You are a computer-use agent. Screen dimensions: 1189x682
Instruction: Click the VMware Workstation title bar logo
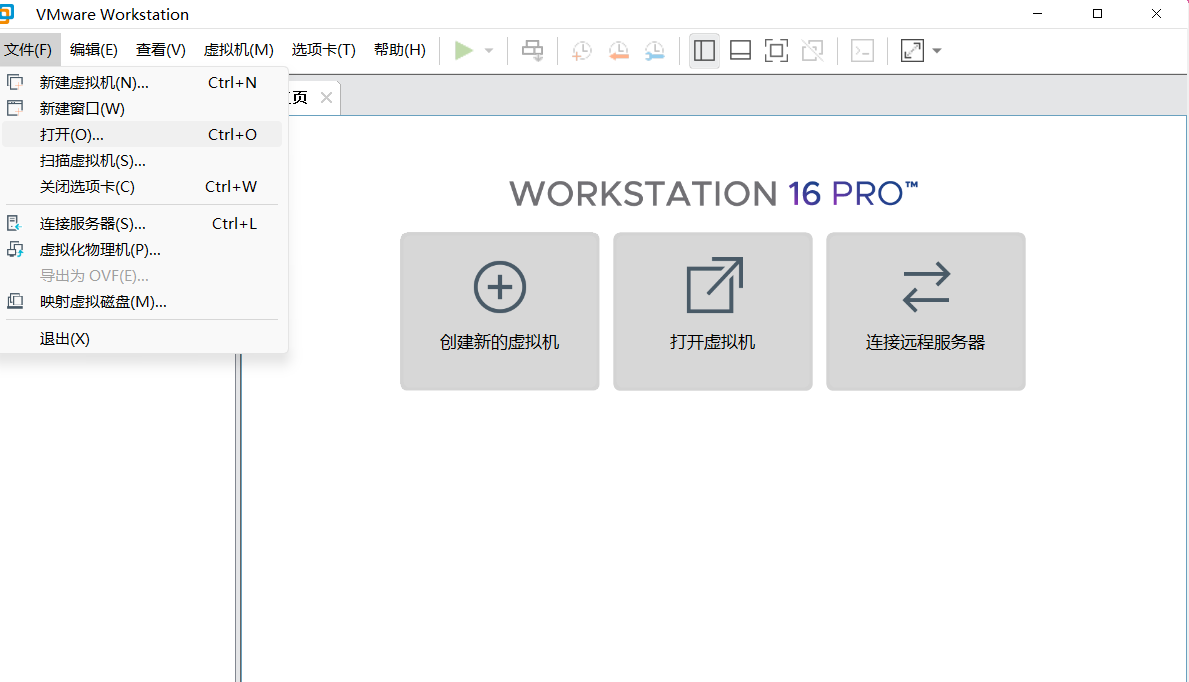tap(7, 14)
